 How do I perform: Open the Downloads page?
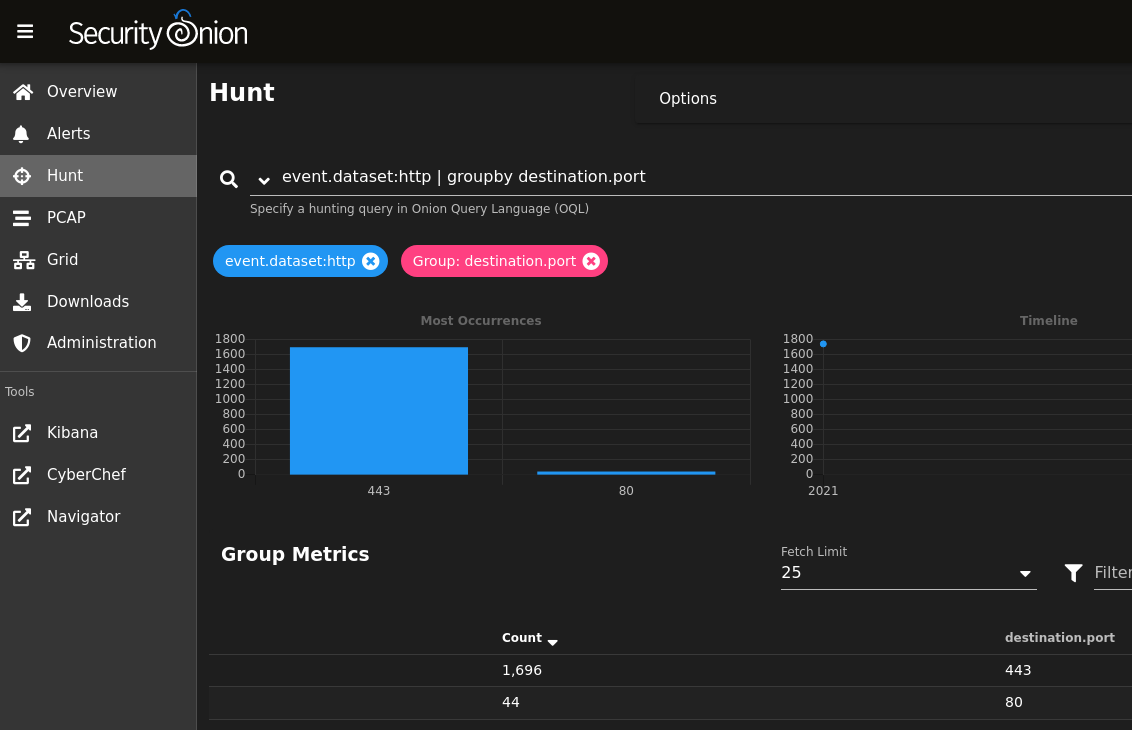(98, 301)
